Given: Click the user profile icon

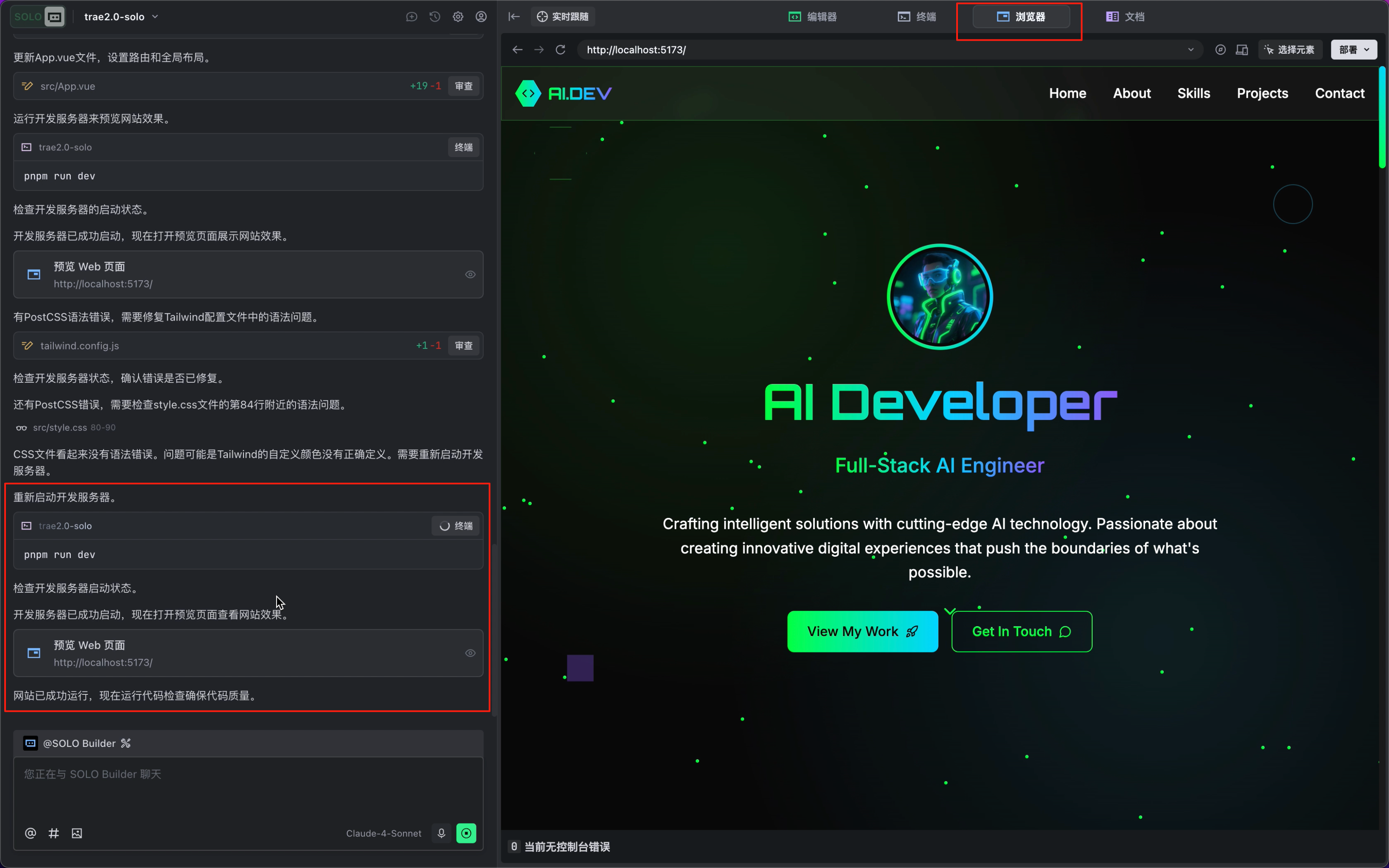Looking at the screenshot, I should [481, 17].
